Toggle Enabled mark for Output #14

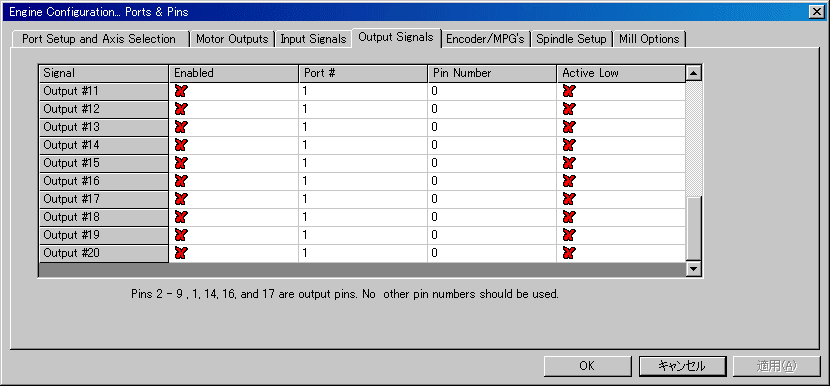[x=181, y=145]
